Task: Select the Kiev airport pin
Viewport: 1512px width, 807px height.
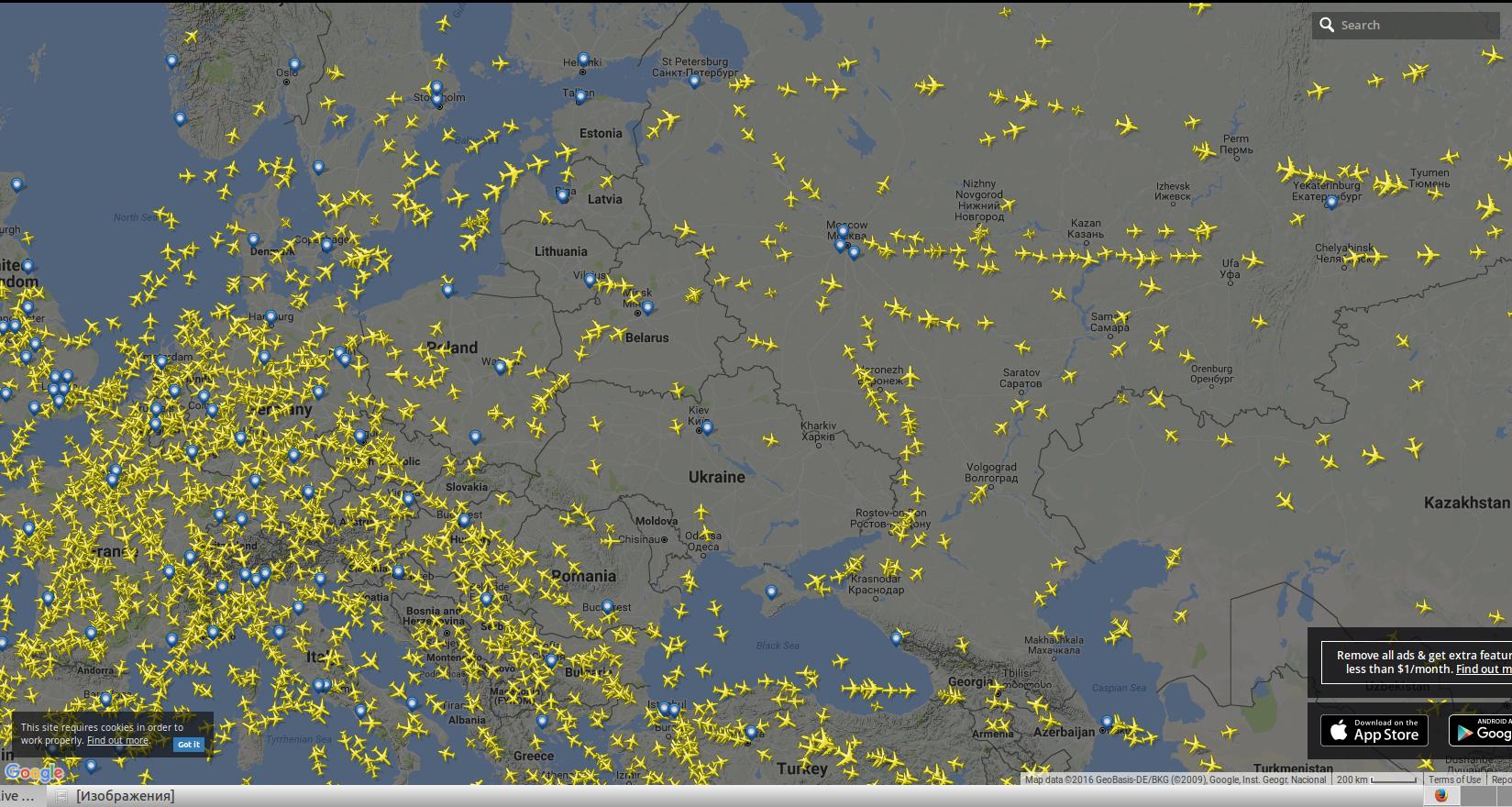Action: 706,427
